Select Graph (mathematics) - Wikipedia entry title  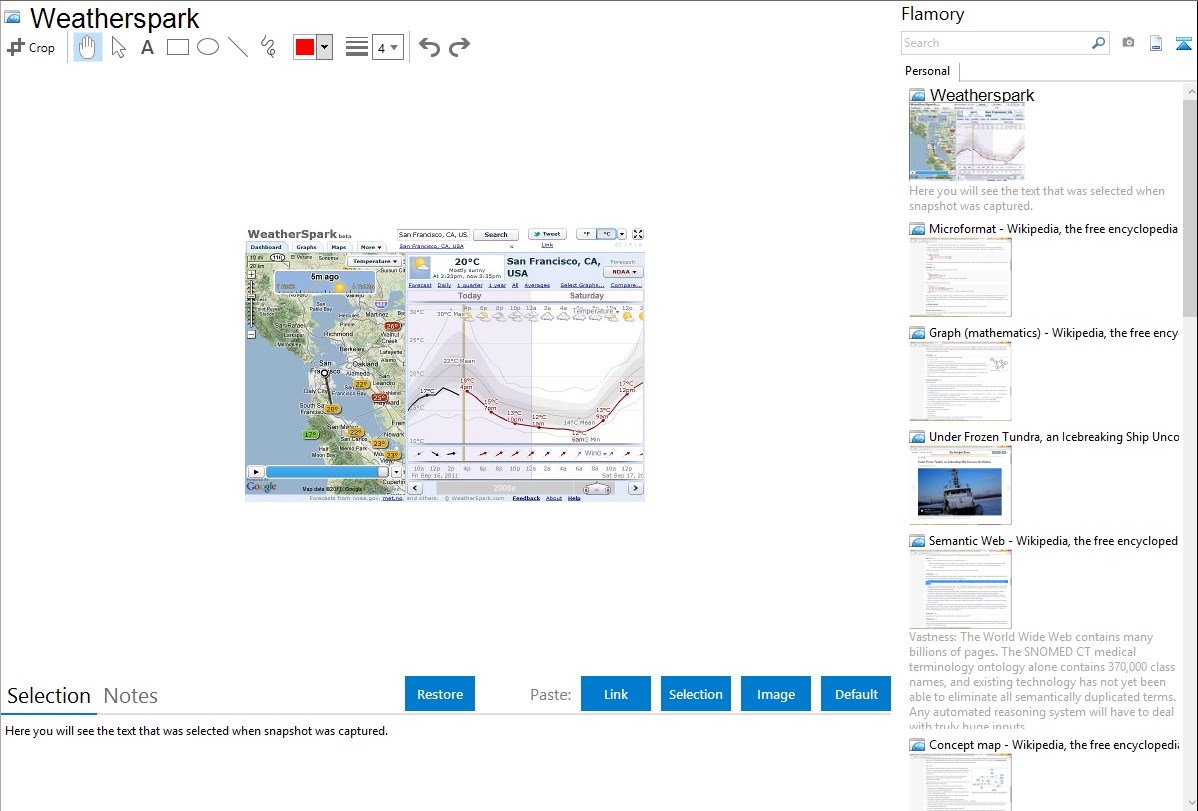(x=1053, y=333)
